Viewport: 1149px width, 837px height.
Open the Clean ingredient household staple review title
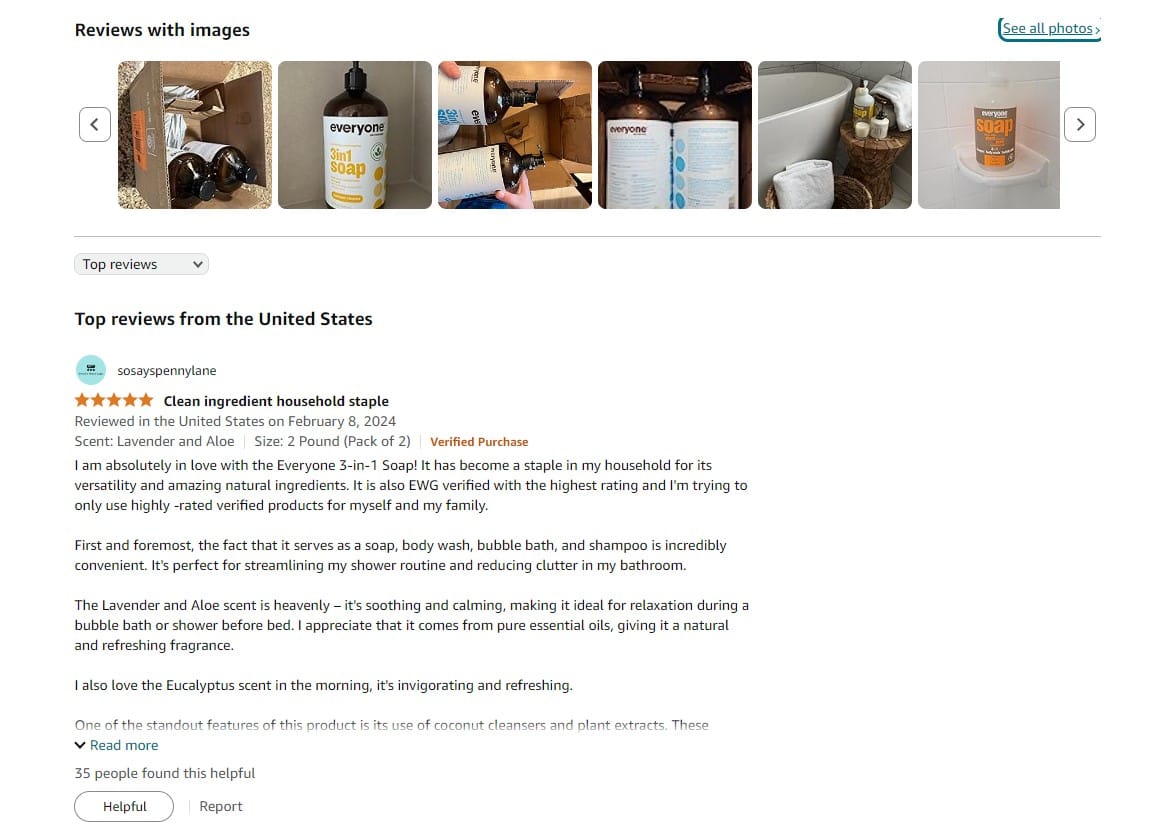tap(276, 401)
